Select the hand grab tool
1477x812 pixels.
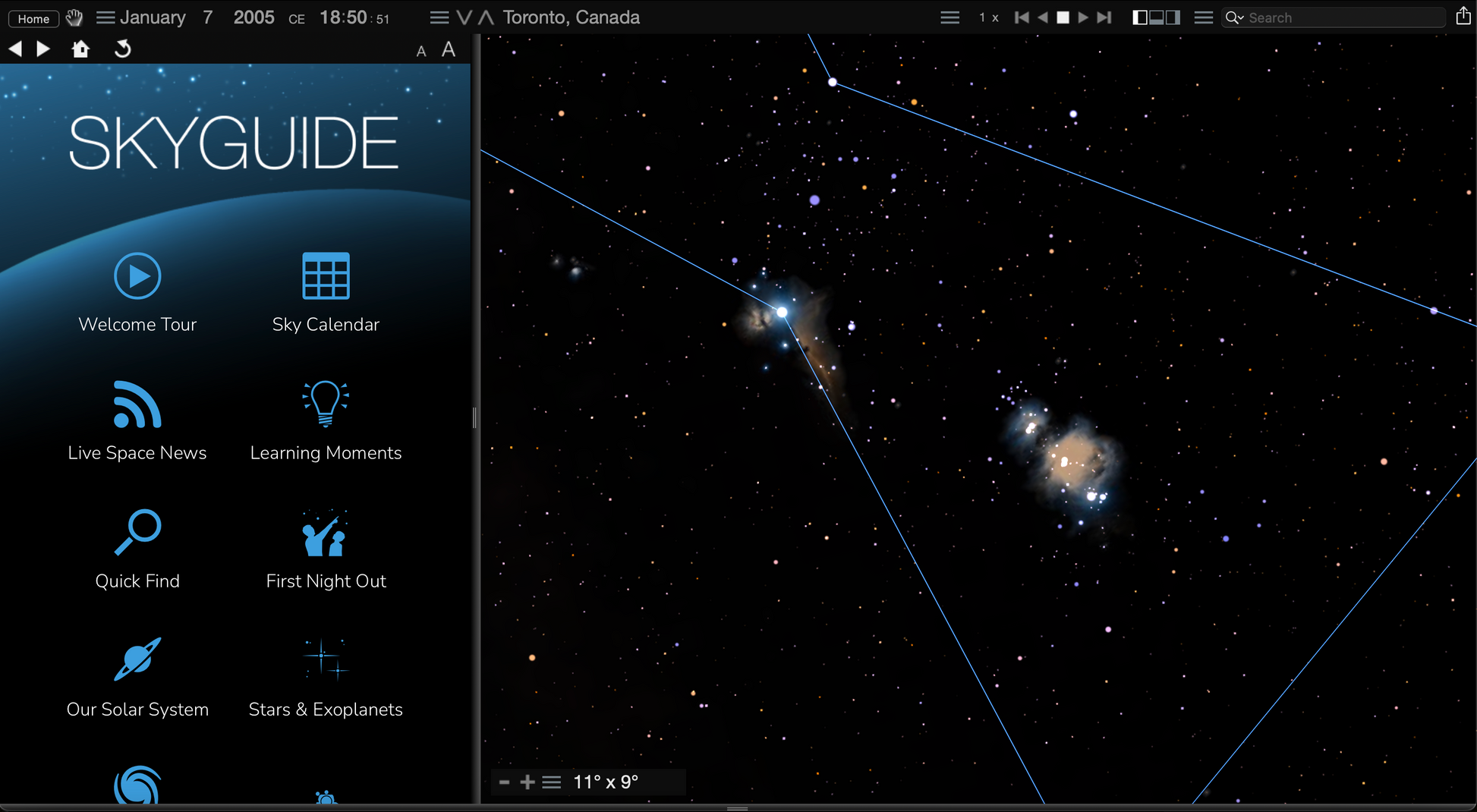(74, 17)
